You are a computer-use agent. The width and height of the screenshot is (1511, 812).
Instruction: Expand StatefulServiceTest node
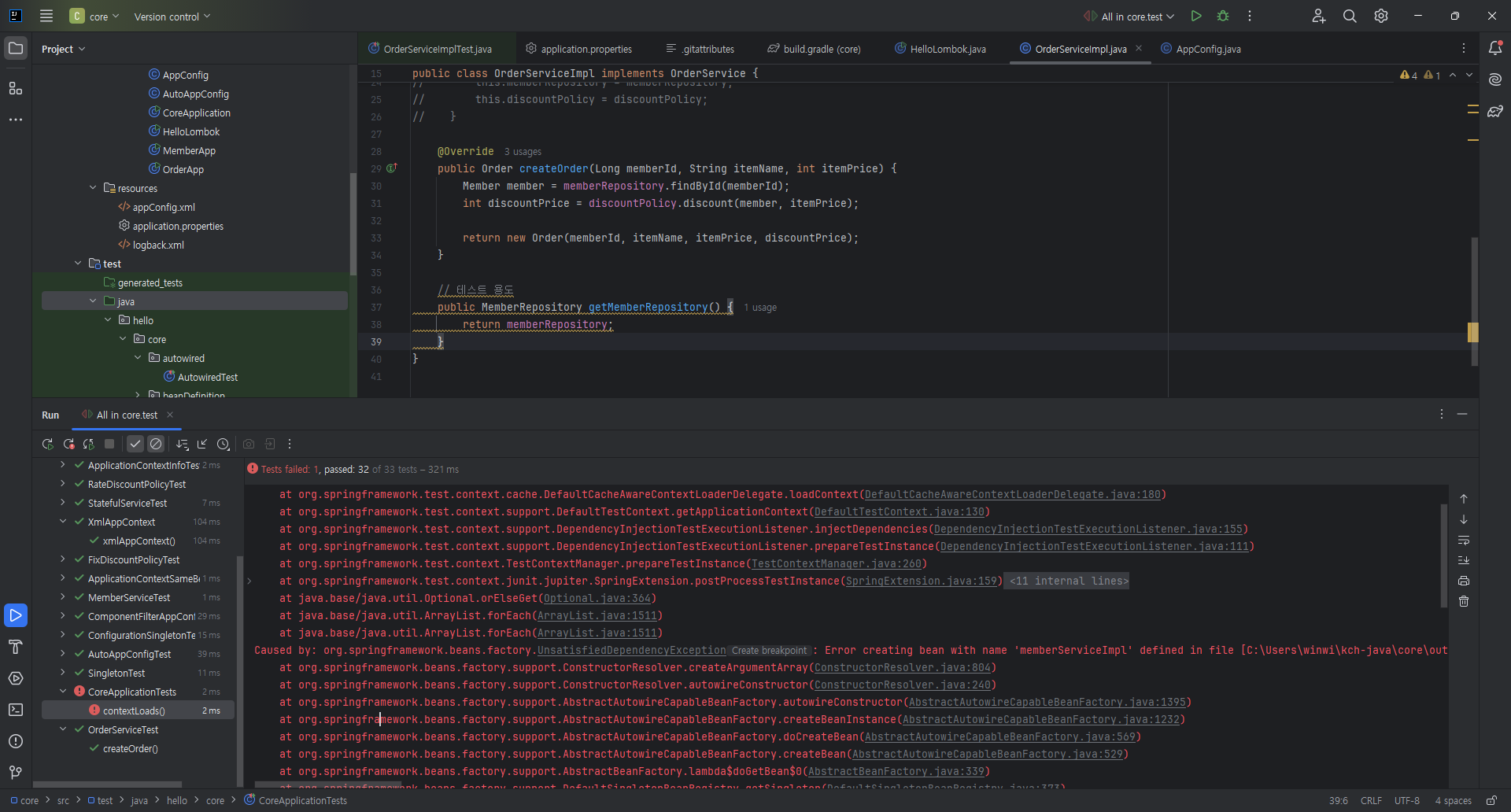pyautogui.click(x=63, y=503)
